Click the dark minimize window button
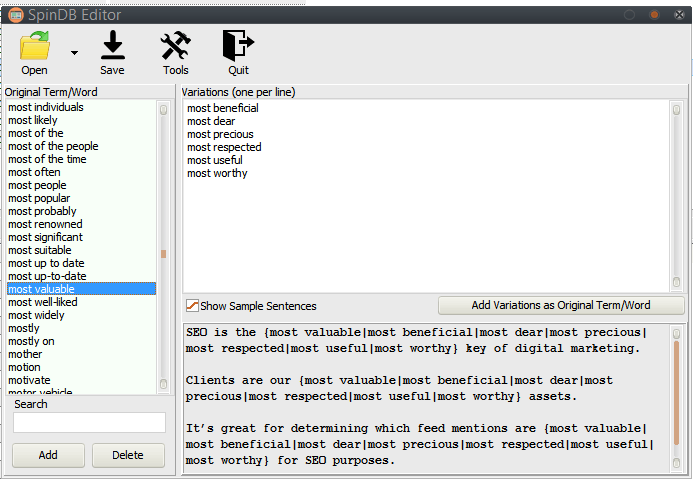 [x=629, y=15]
